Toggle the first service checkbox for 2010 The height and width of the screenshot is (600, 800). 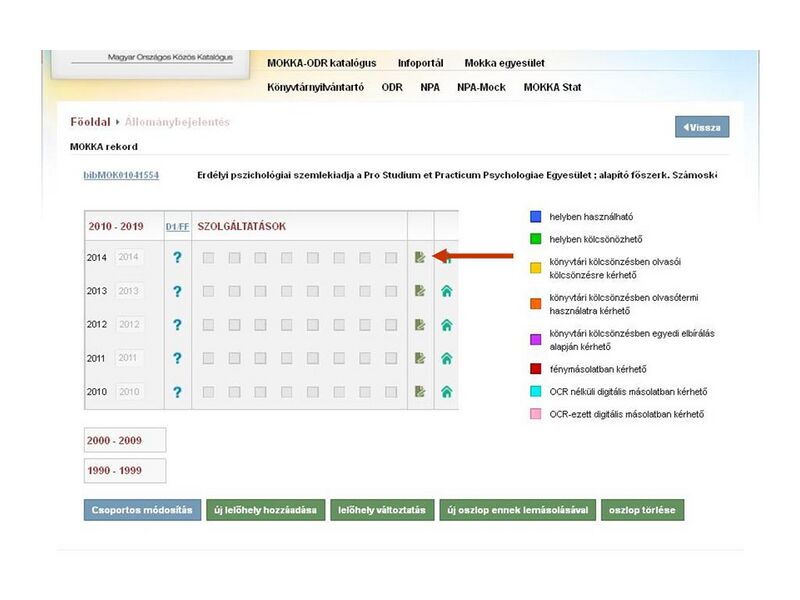click(209, 392)
